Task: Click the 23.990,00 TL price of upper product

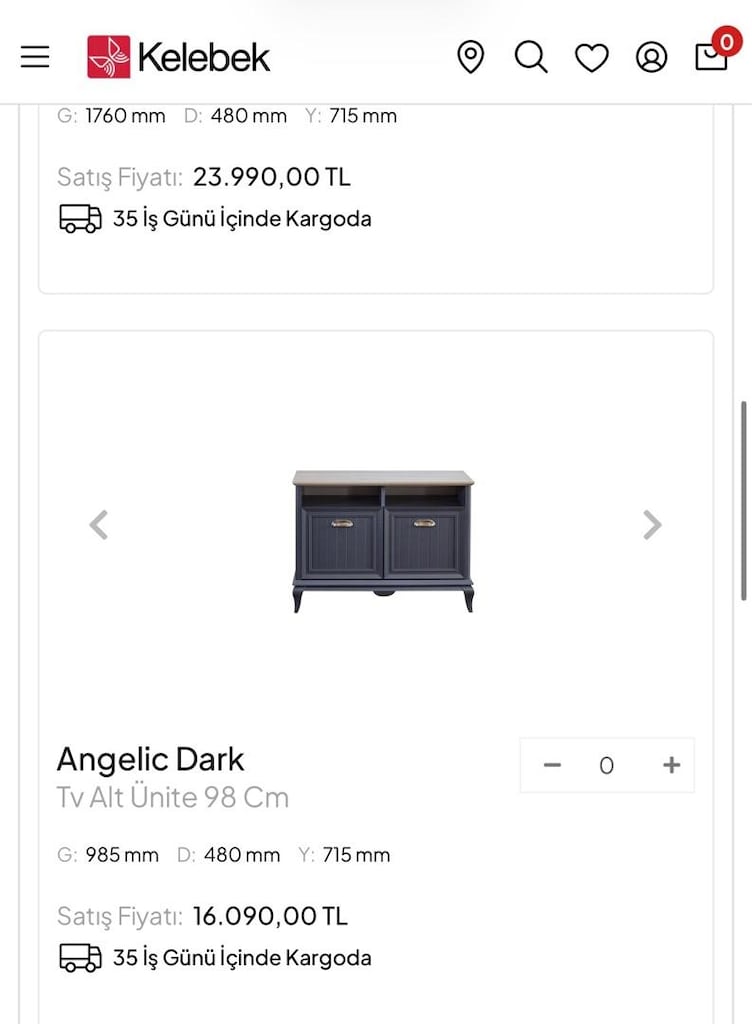Action: tap(272, 177)
